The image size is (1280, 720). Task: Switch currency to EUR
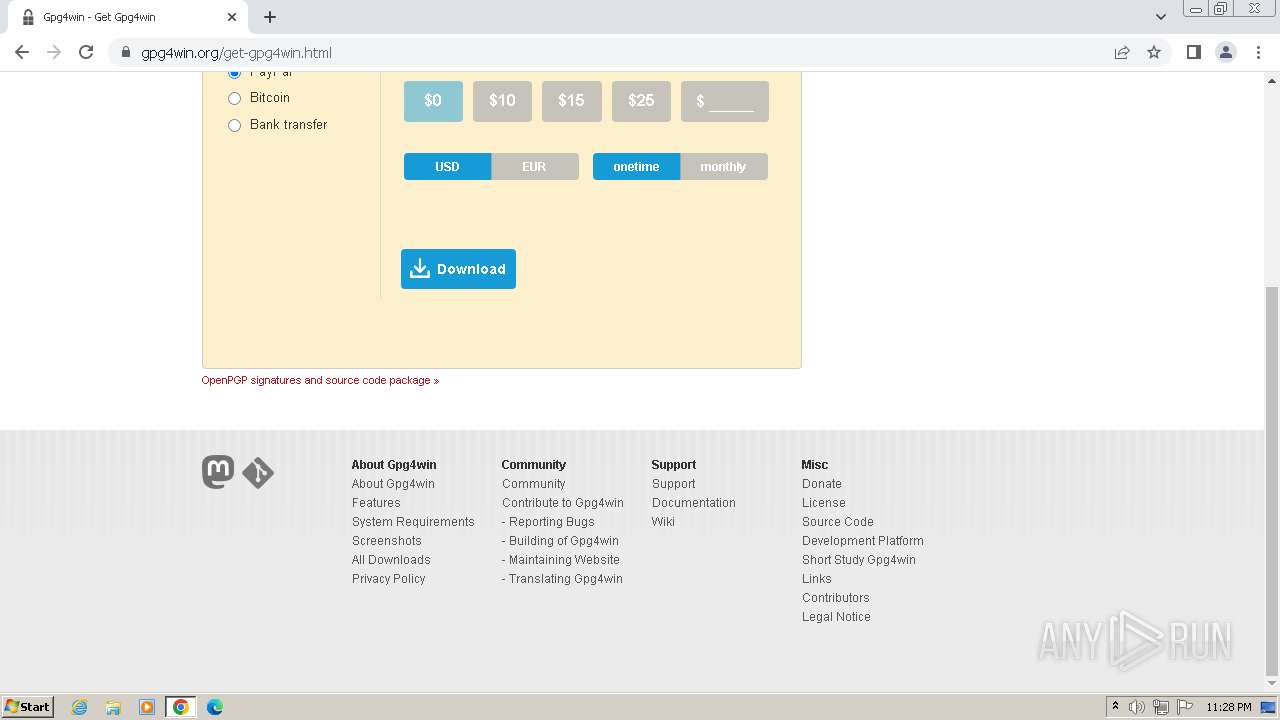535,167
